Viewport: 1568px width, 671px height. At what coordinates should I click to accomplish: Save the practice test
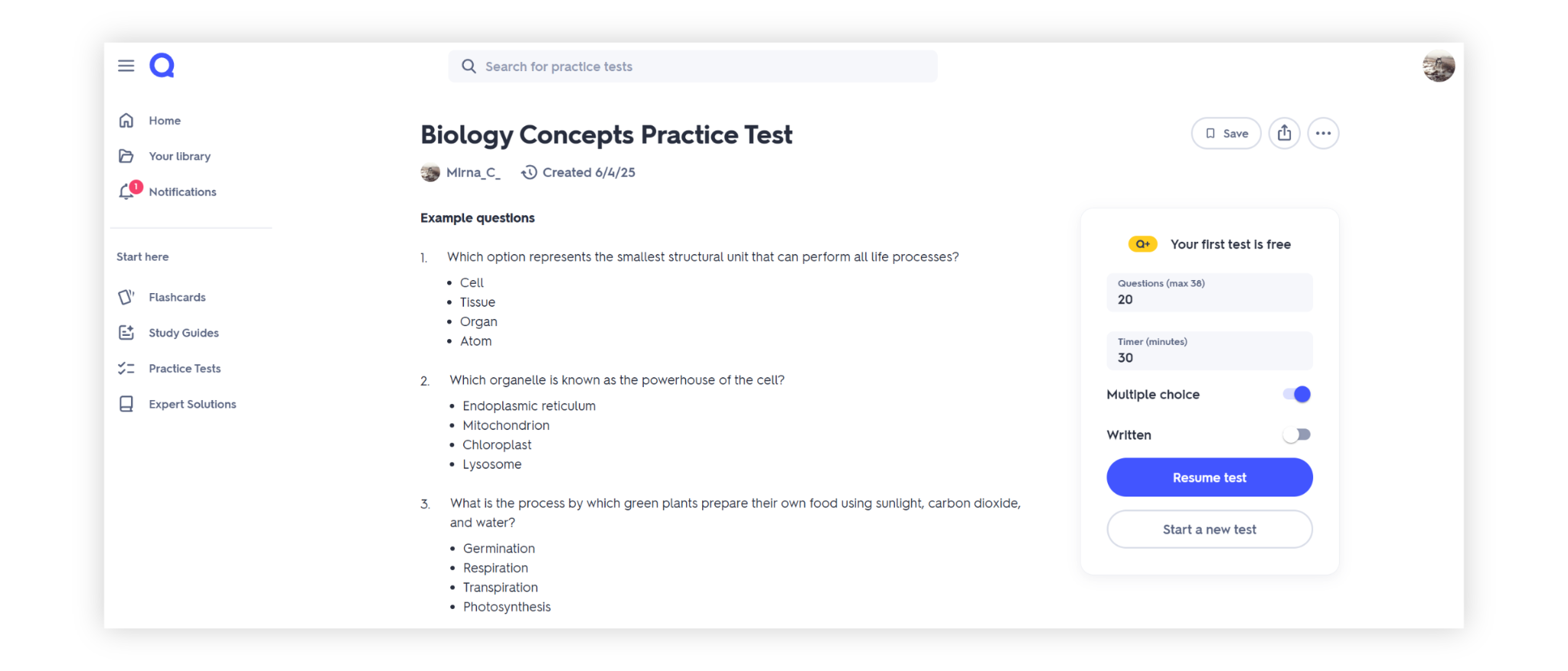pyautogui.click(x=1226, y=133)
